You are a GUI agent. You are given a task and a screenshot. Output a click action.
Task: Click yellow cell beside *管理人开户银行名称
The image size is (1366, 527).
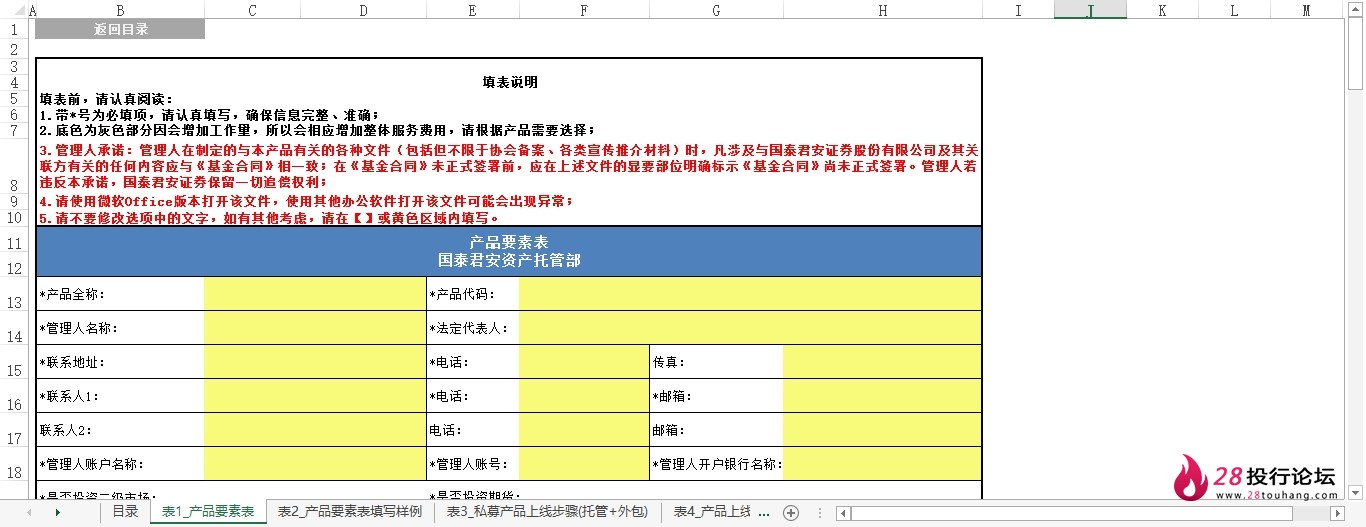click(882, 464)
